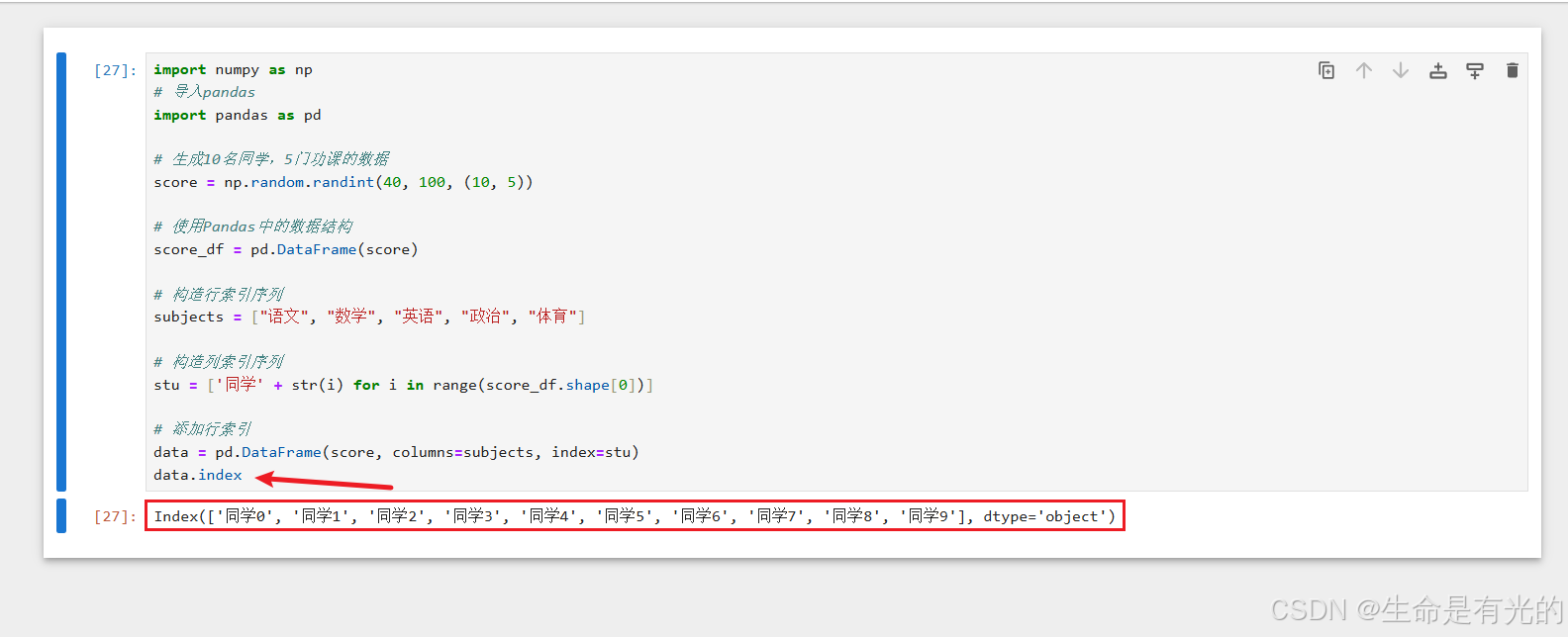Delete this cell with the trash icon
Screen dimensions: 1568x637
1512,70
